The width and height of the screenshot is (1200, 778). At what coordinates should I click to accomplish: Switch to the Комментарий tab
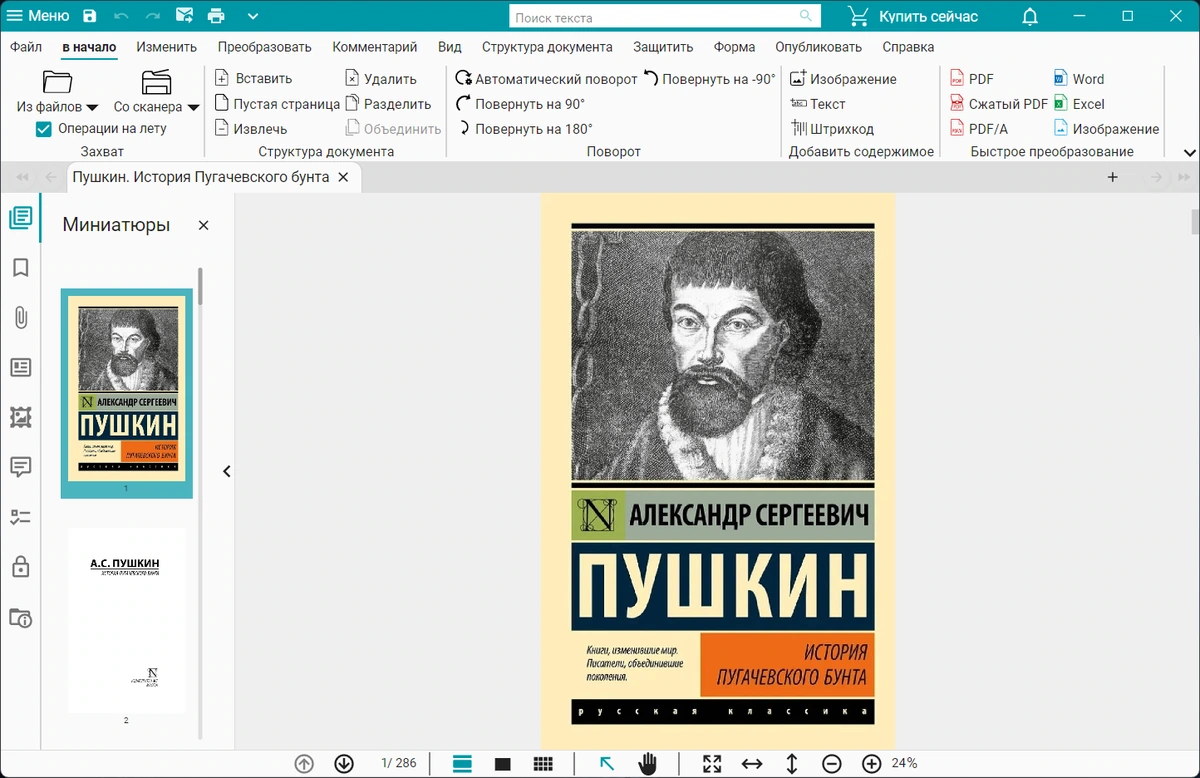(375, 46)
